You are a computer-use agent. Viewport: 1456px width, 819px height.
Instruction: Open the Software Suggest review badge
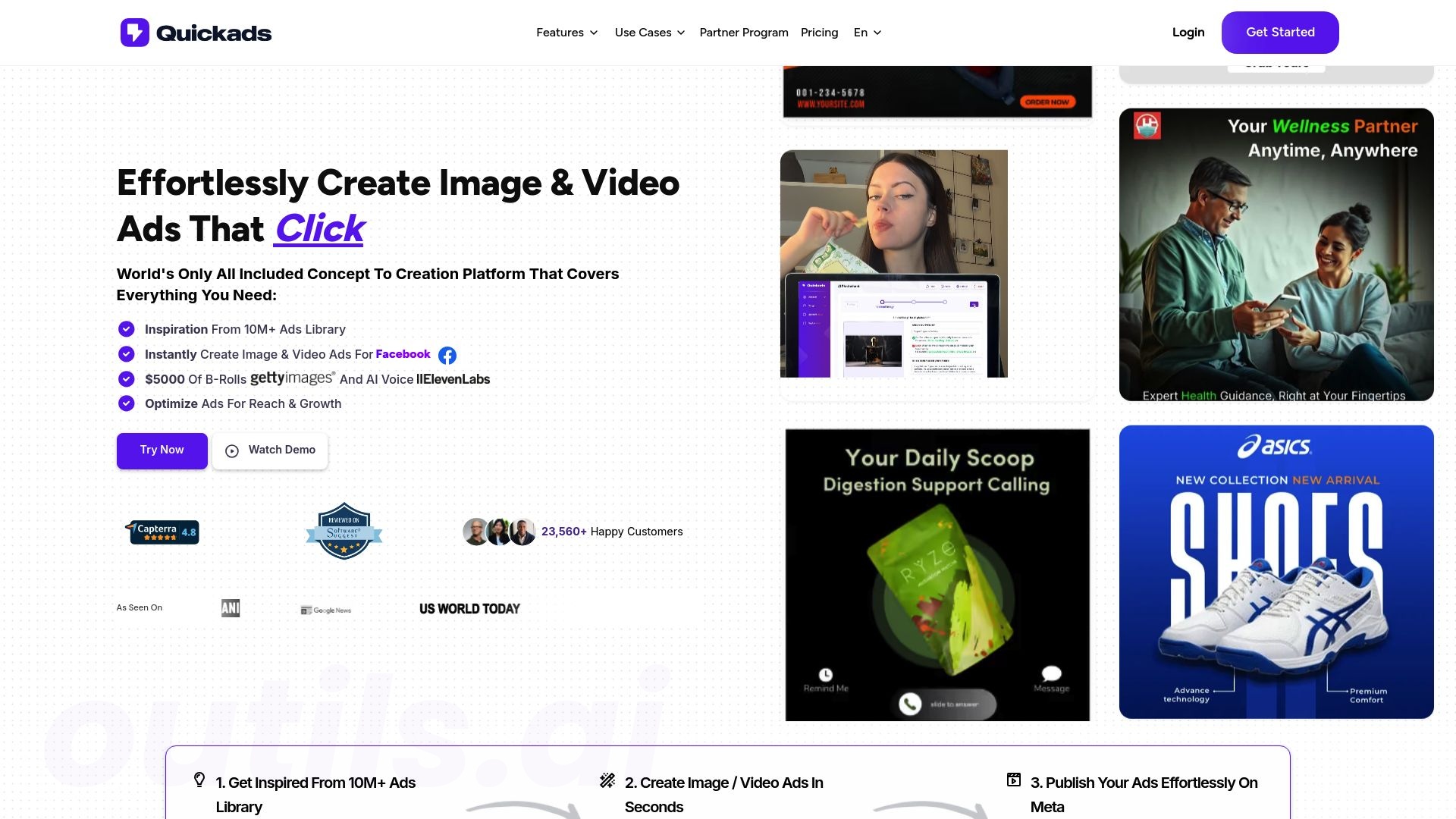pos(344,531)
